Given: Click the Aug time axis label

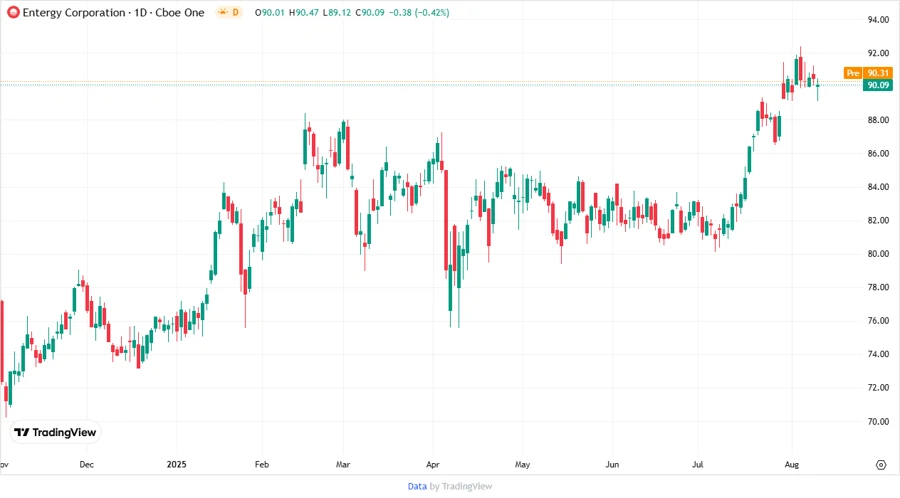Looking at the screenshot, I should coord(792,464).
